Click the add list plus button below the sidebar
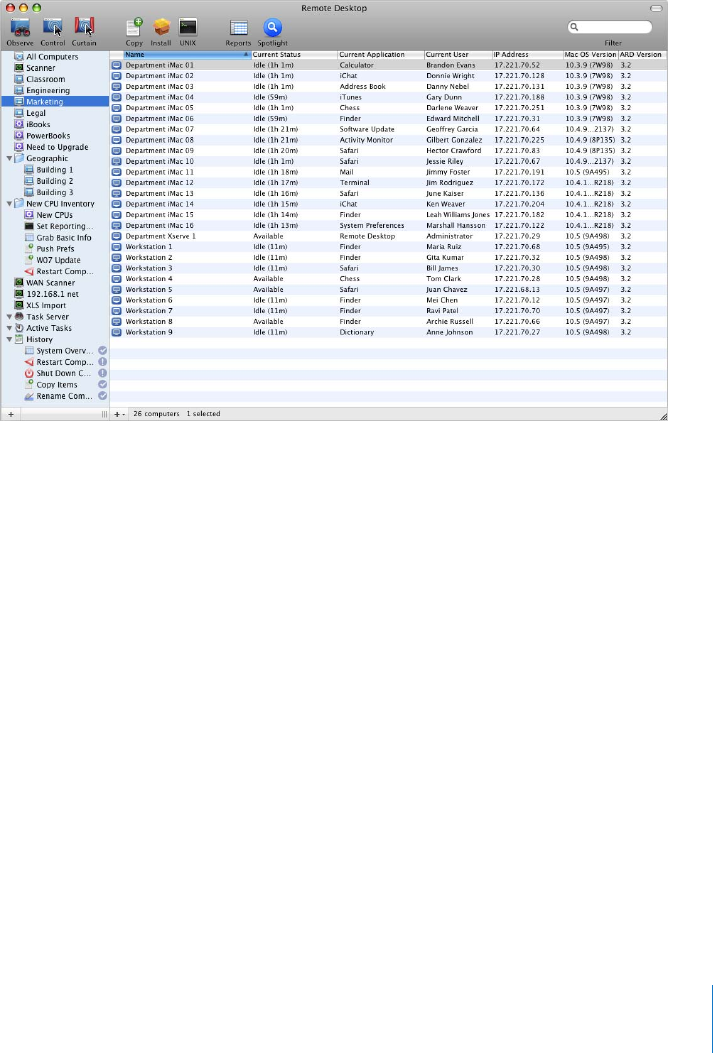 pyautogui.click(x=11, y=414)
